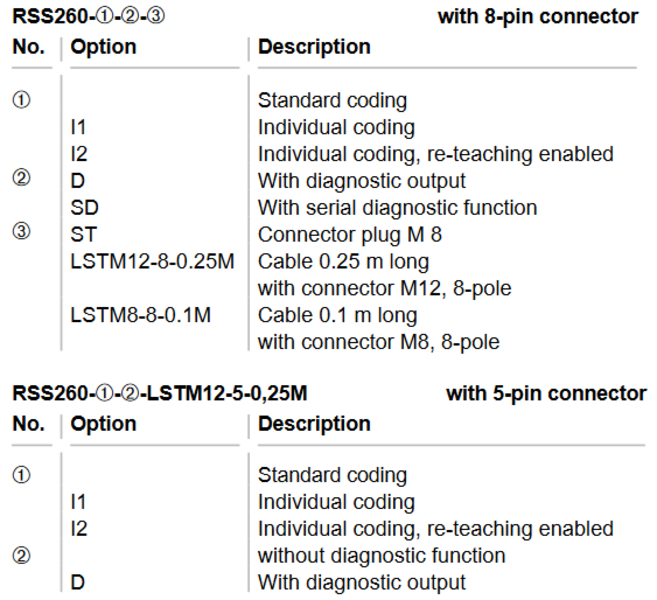Select option I1 in the first table
Viewport: 657px width, 600px height.
[78, 127]
